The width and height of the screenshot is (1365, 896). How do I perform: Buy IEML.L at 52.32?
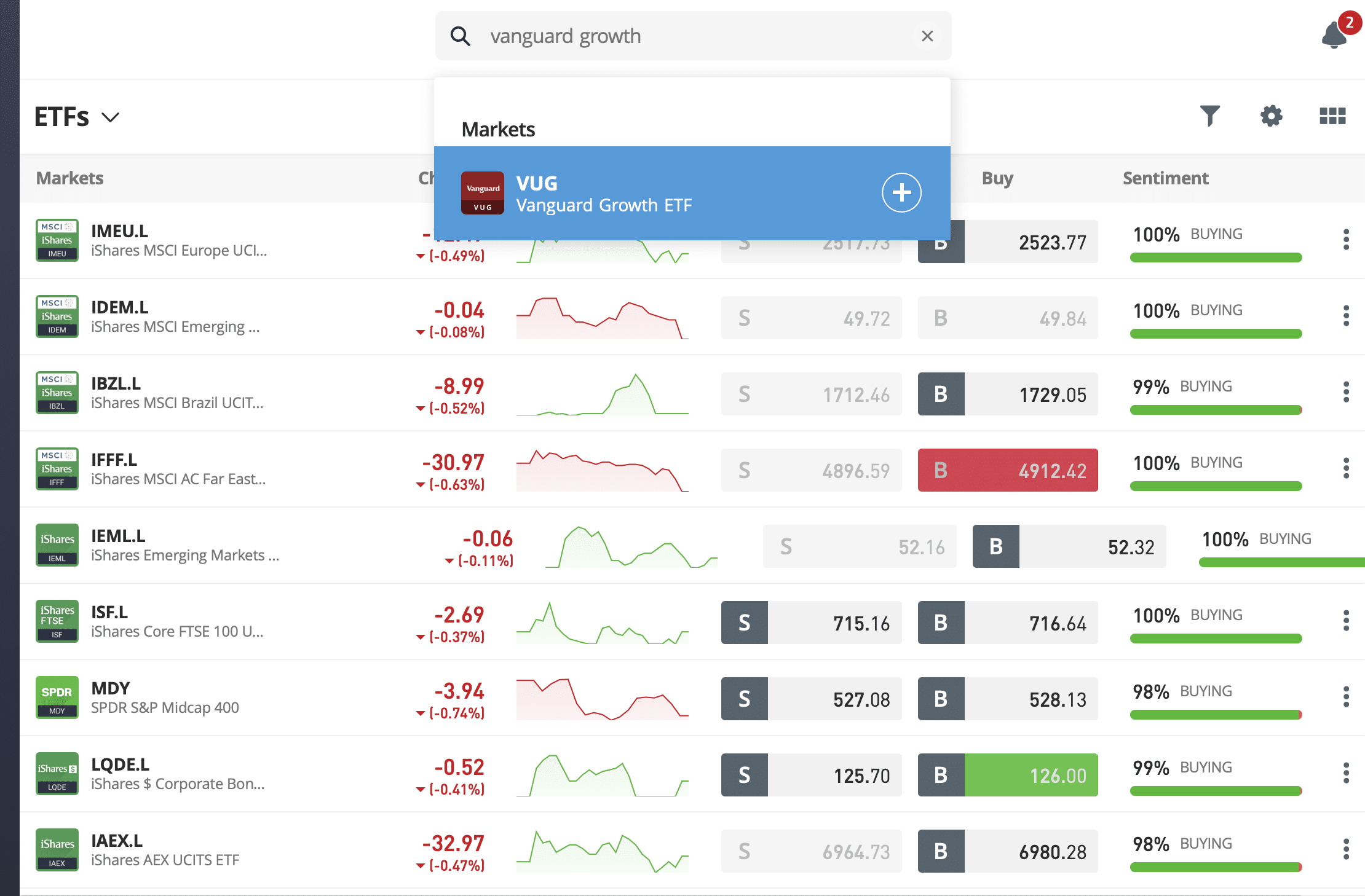[1069, 546]
